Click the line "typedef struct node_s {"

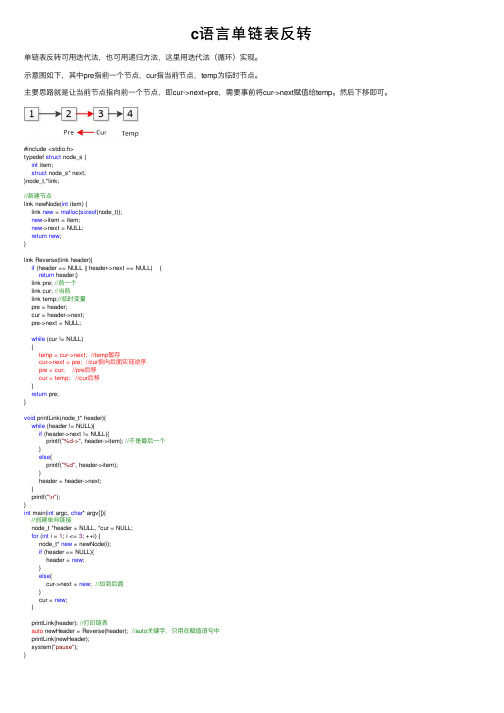pos(55,157)
